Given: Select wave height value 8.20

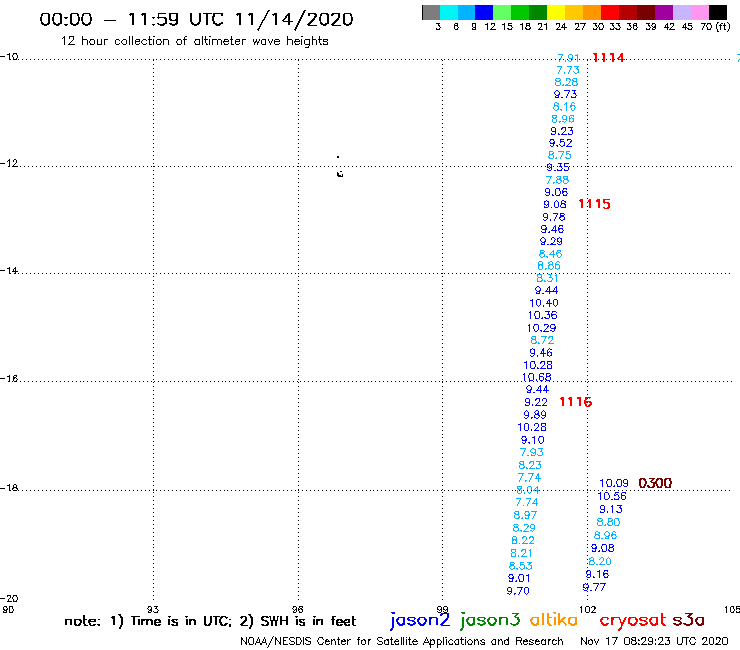Looking at the screenshot, I should point(600,561).
